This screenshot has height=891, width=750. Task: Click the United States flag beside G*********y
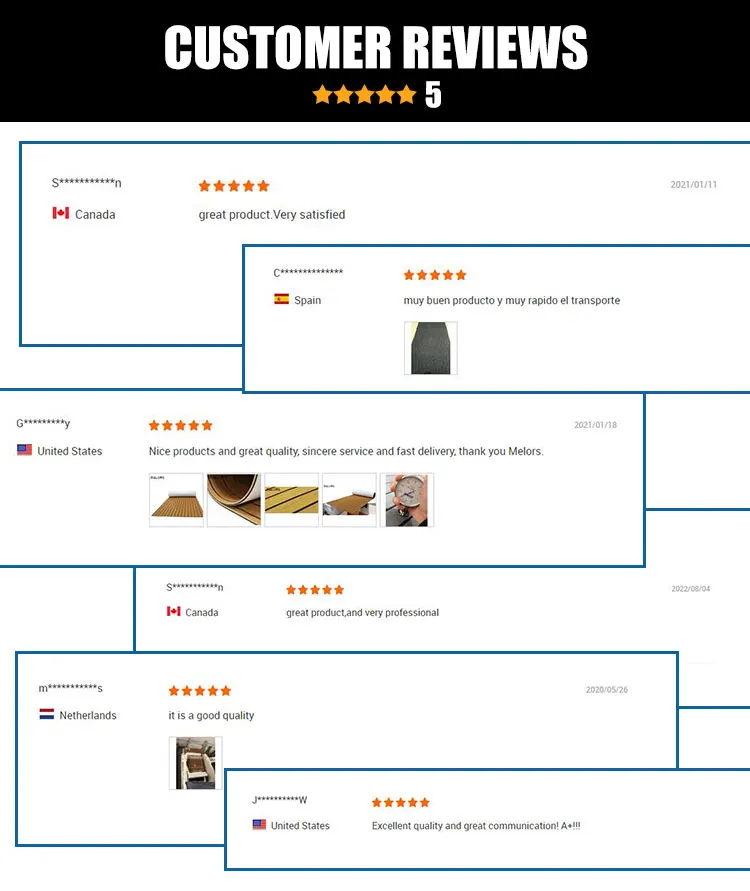24,450
